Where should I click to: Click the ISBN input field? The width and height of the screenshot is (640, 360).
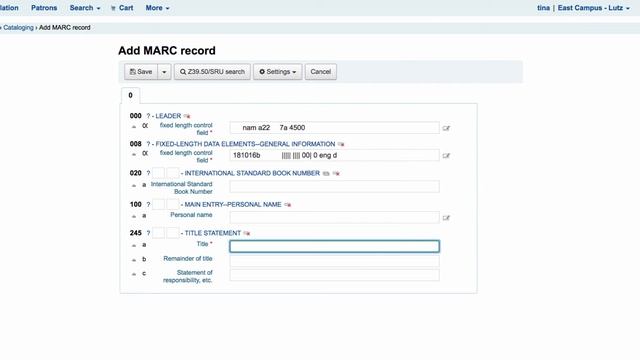[x=334, y=187]
